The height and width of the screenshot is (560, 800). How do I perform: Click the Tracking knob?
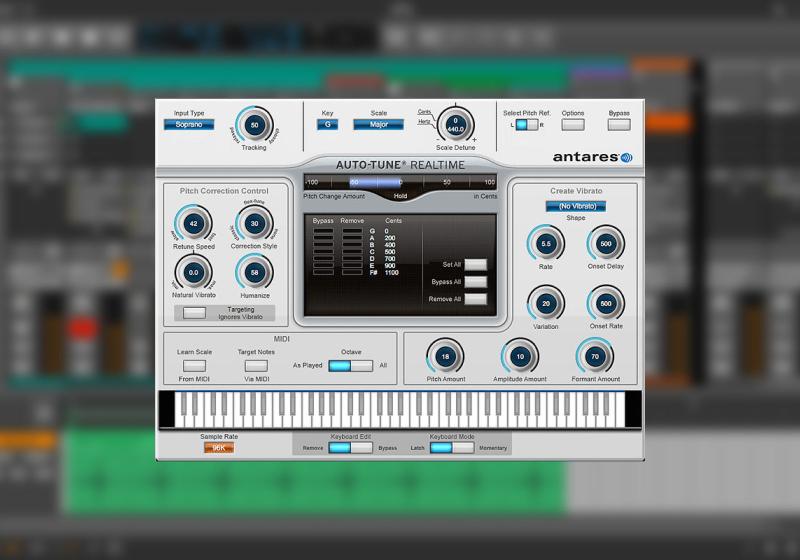click(x=254, y=125)
